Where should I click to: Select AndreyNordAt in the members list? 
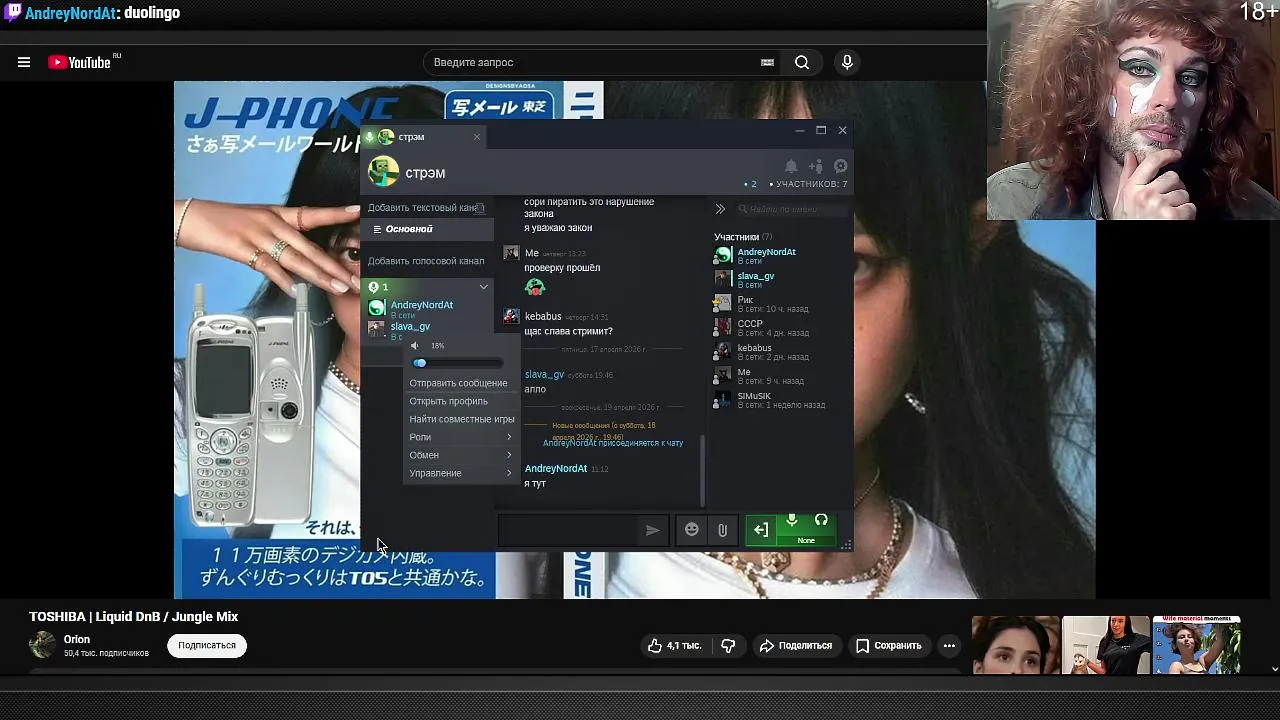(766, 252)
